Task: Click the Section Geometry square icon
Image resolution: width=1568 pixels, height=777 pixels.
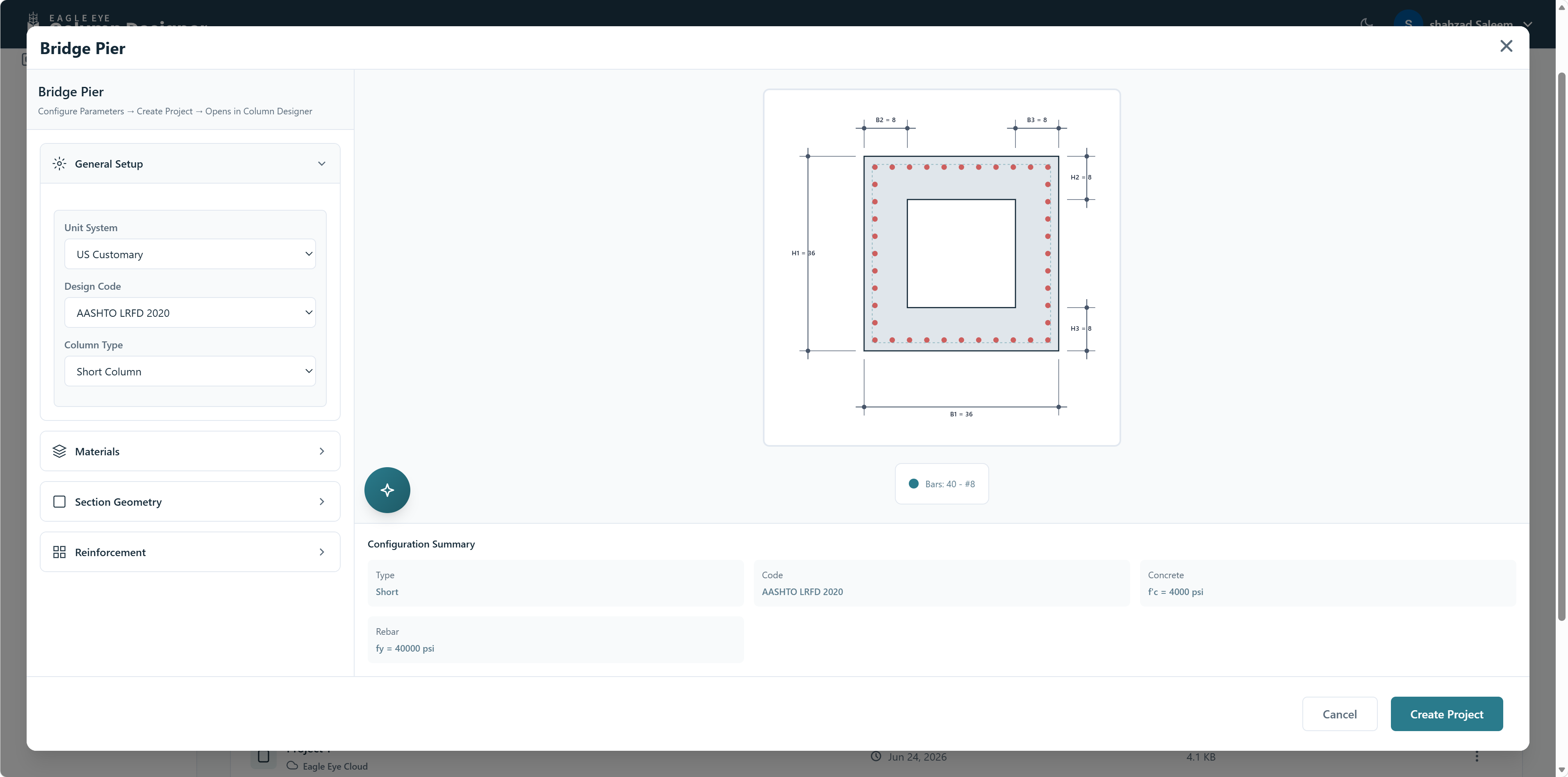Action: pyautogui.click(x=59, y=502)
